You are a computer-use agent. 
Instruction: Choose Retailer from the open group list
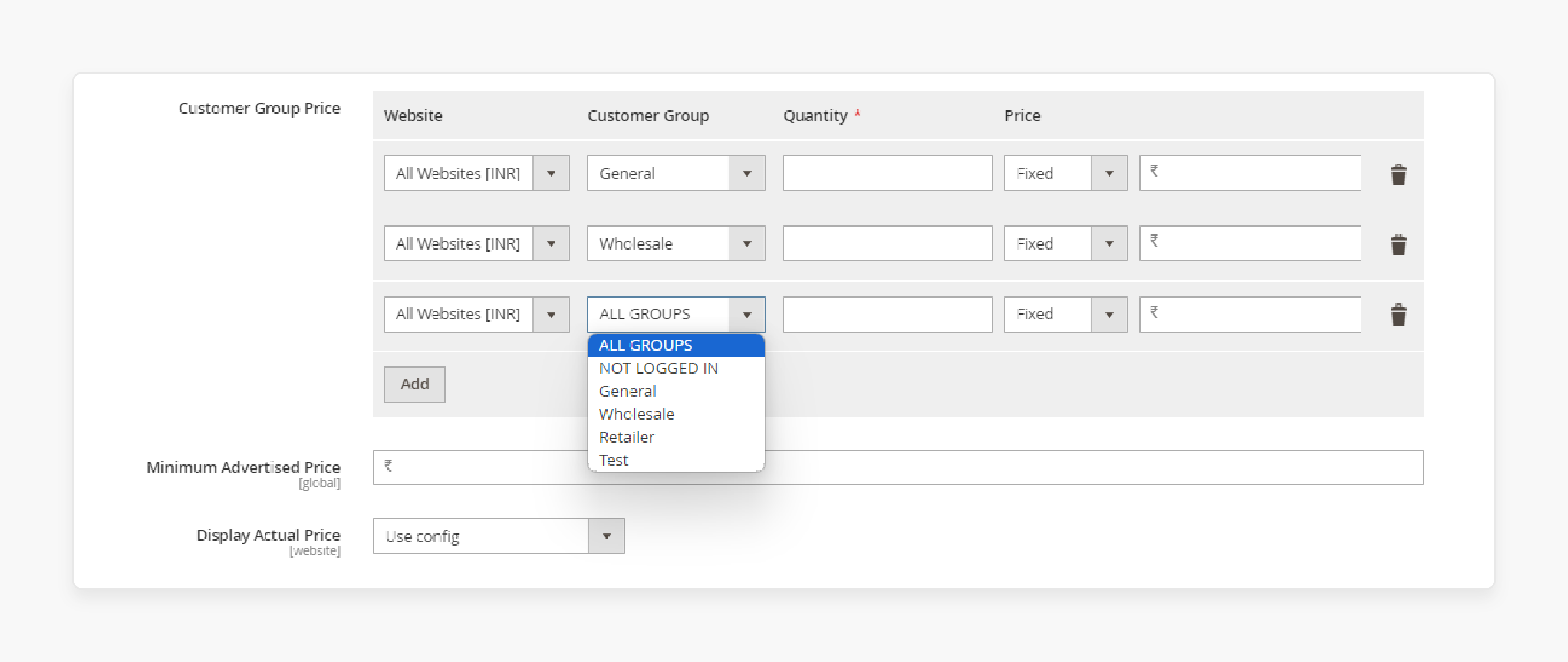tap(676, 437)
